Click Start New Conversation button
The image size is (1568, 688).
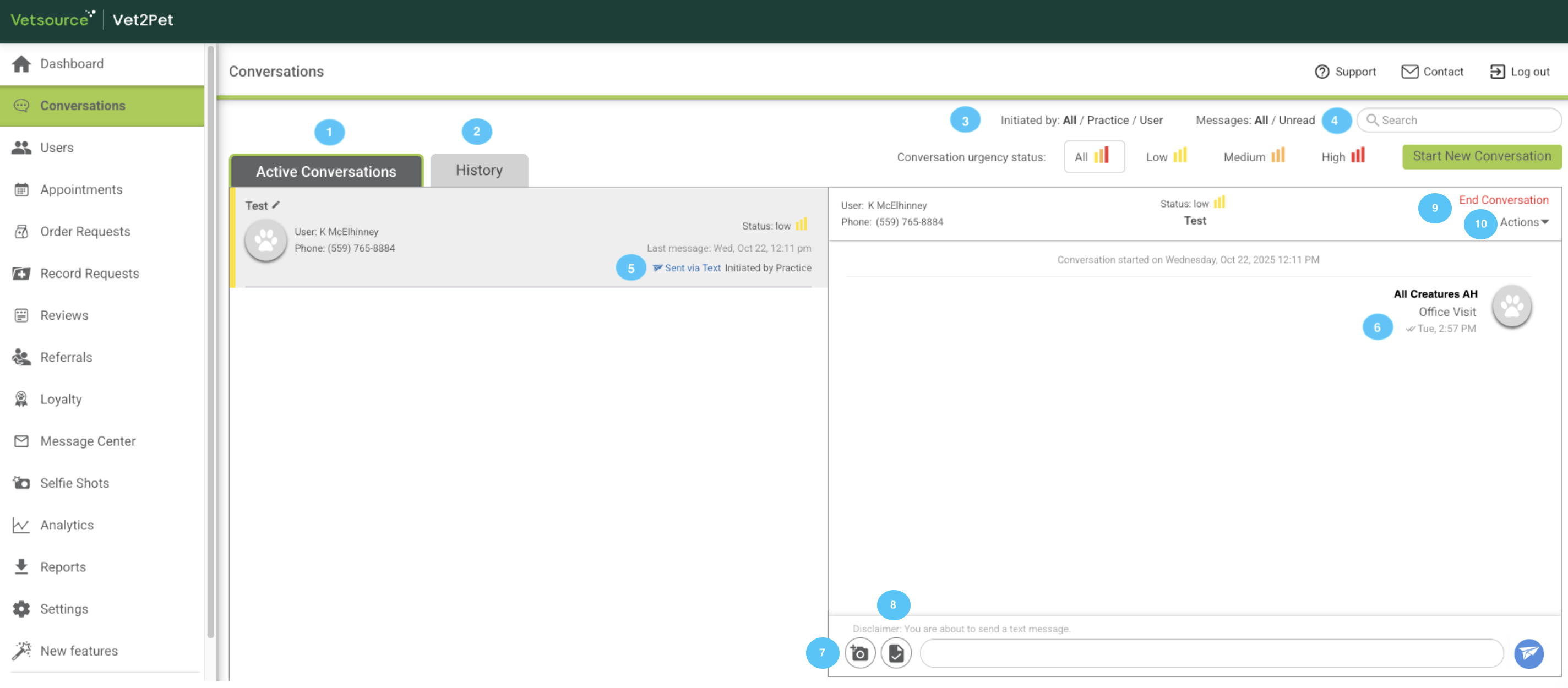(1481, 156)
